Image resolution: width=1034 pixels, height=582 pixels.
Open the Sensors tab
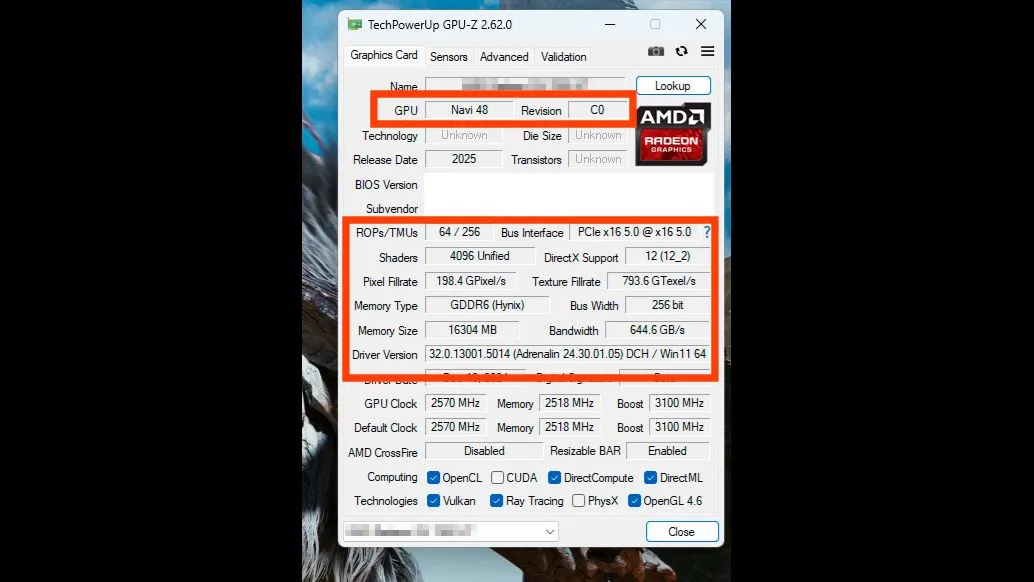(x=448, y=57)
